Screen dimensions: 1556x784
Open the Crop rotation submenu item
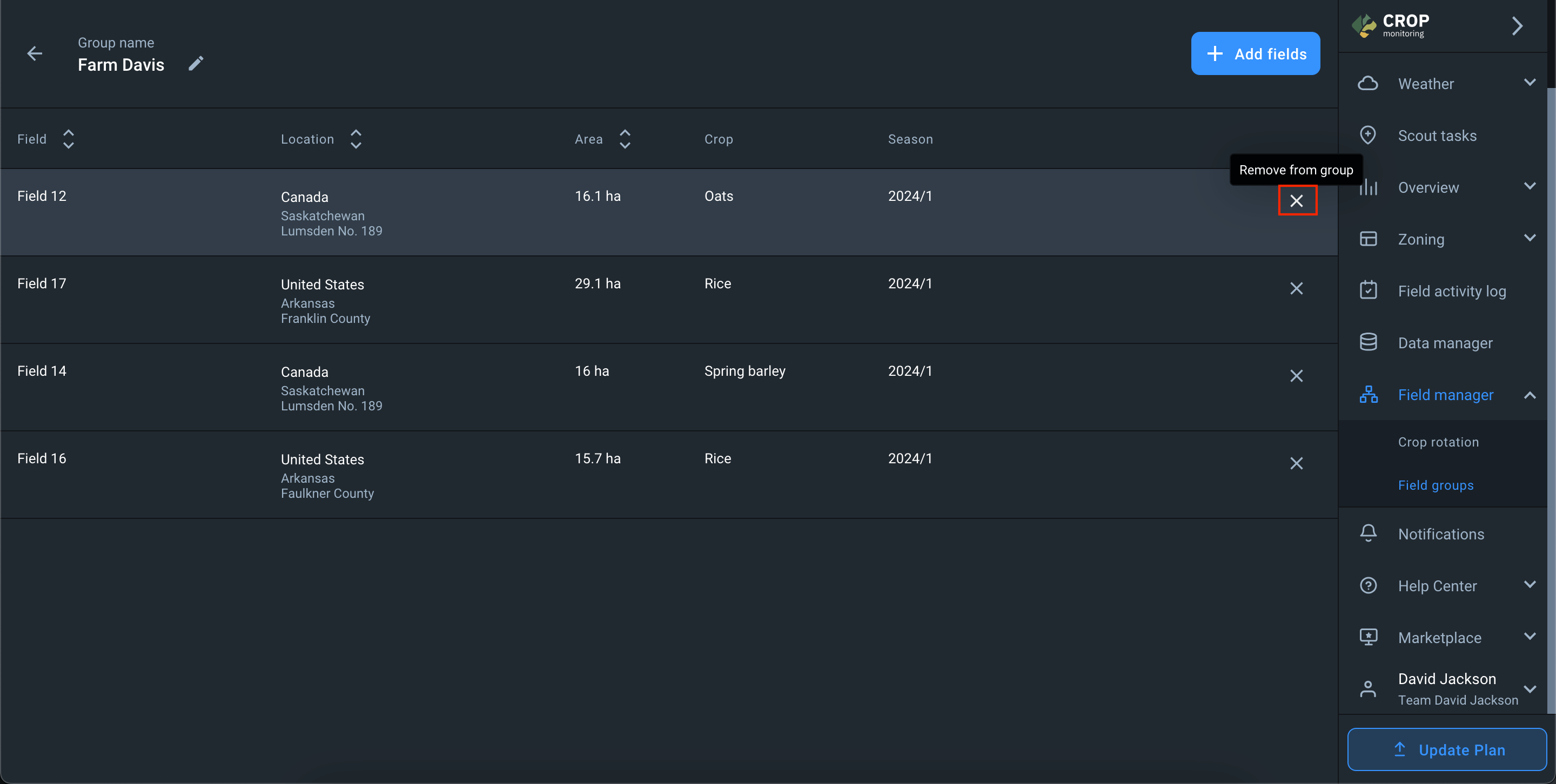click(1438, 442)
